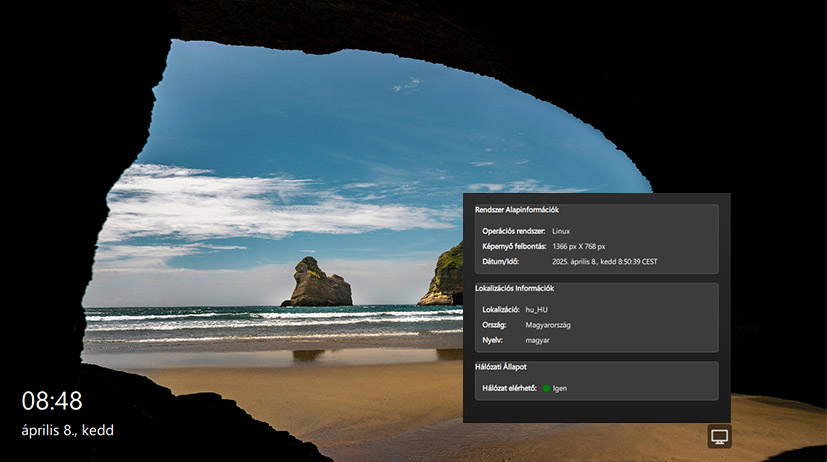Select the Rendszer Alapinformációk section header

pos(516,210)
